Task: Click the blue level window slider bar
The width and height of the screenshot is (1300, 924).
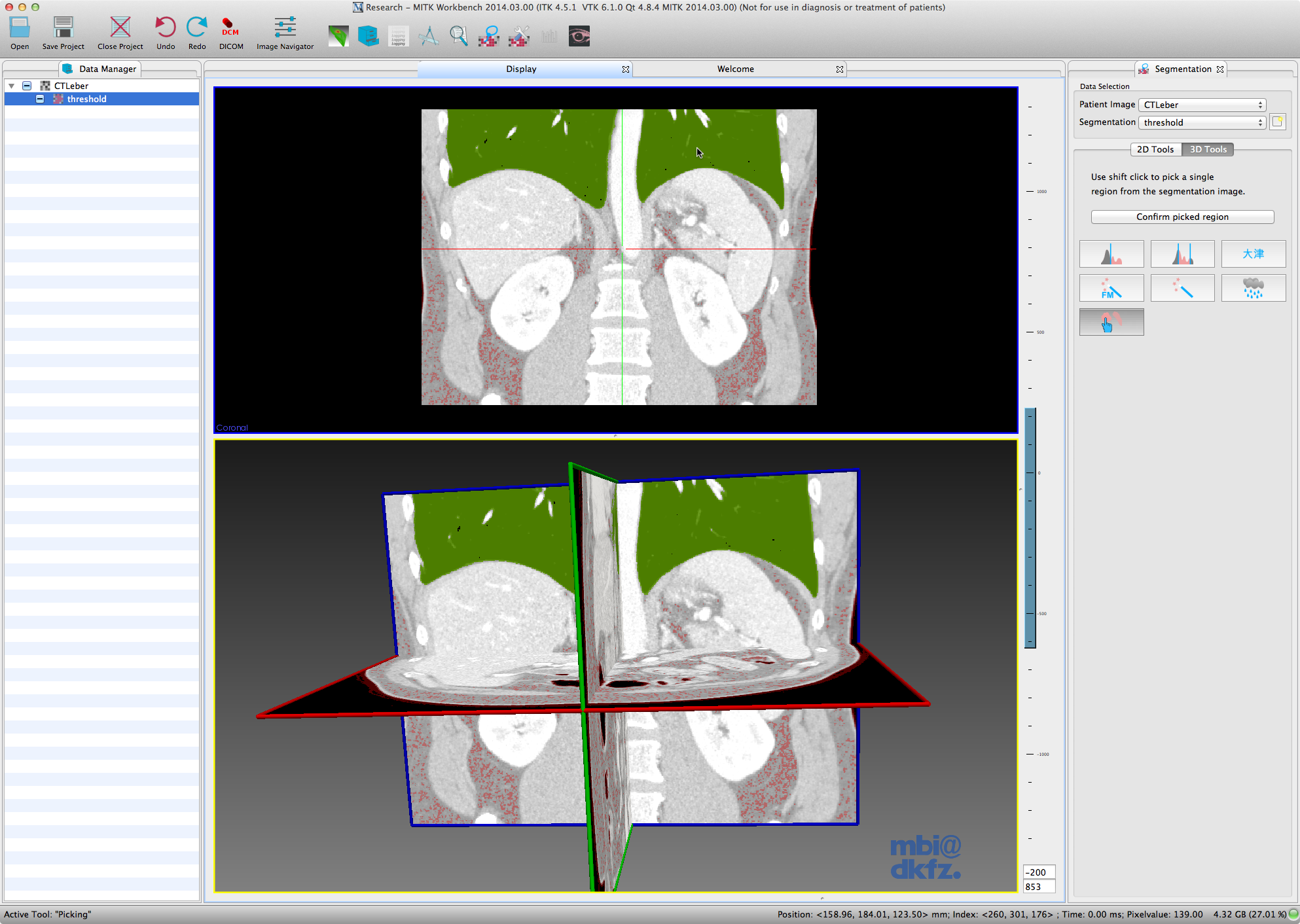Action: pos(1030,527)
